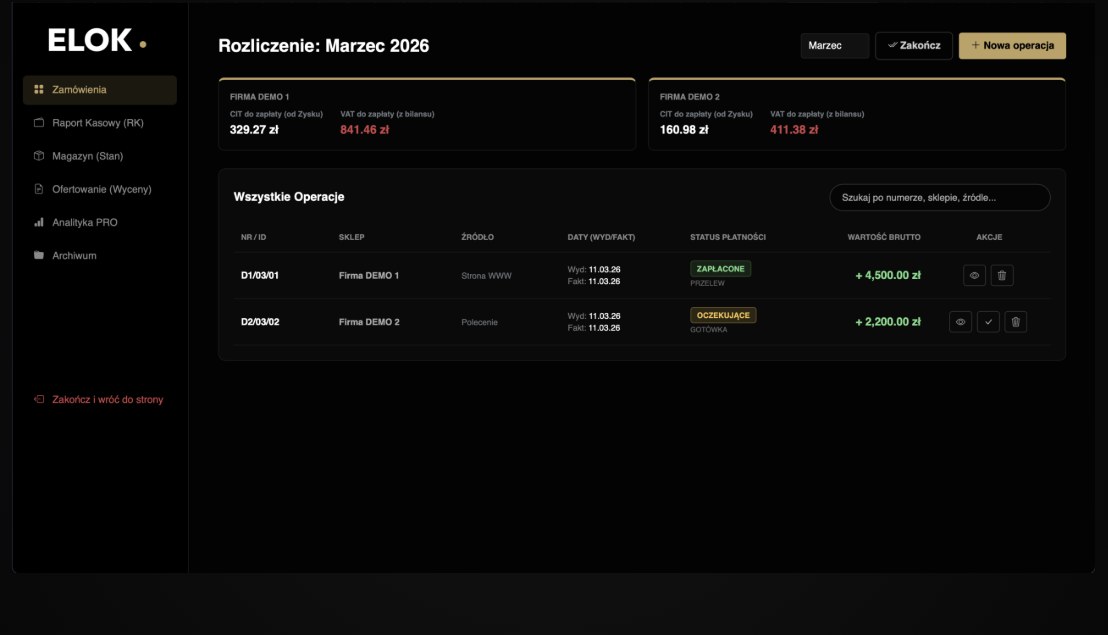
Task: Create a Nowa operacja
Action: click(1012, 46)
